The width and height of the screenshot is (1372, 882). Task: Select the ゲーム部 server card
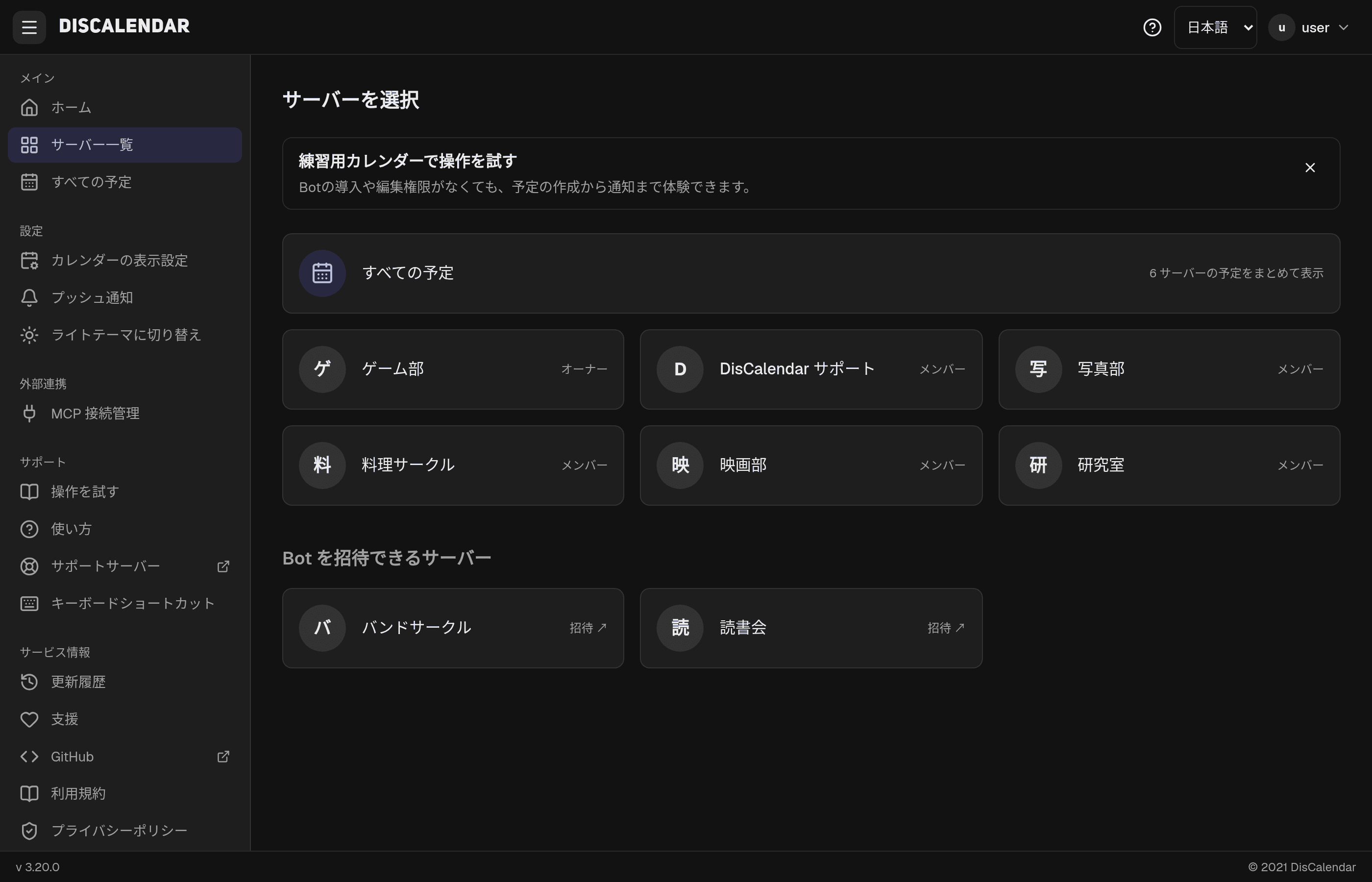point(453,369)
